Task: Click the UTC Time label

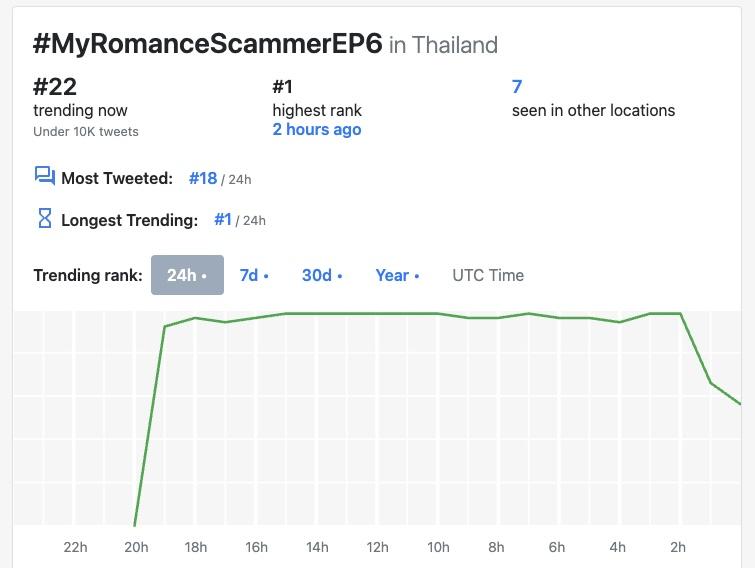Action: click(x=488, y=275)
